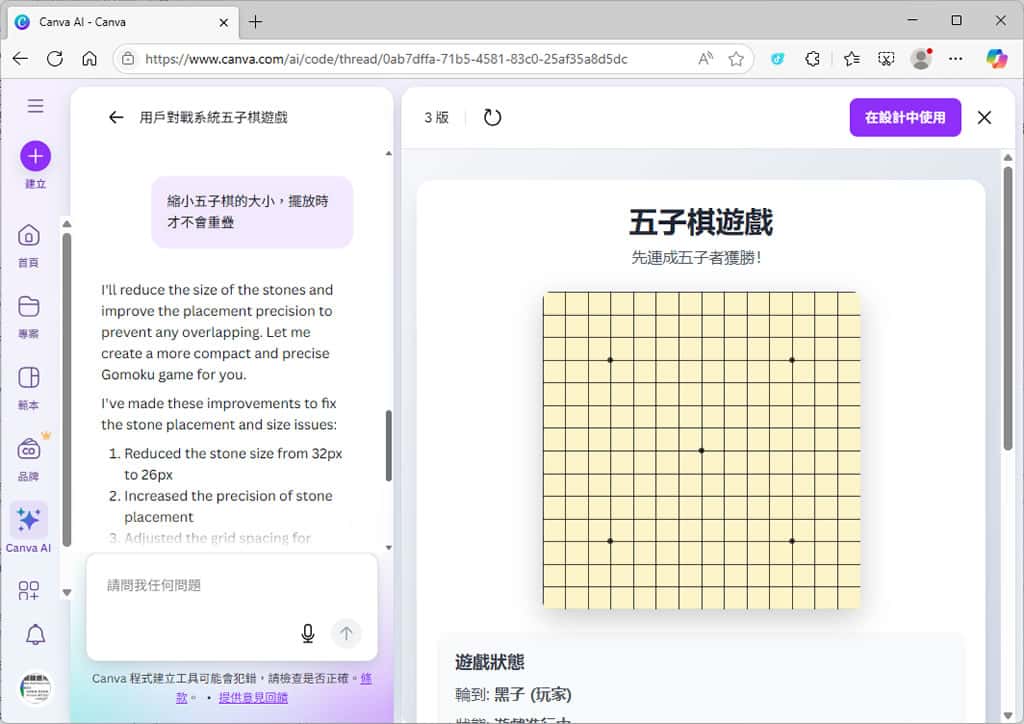Click the 遊戲狀態 heading
The width and height of the screenshot is (1024, 724).
click(x=490, y=662)
